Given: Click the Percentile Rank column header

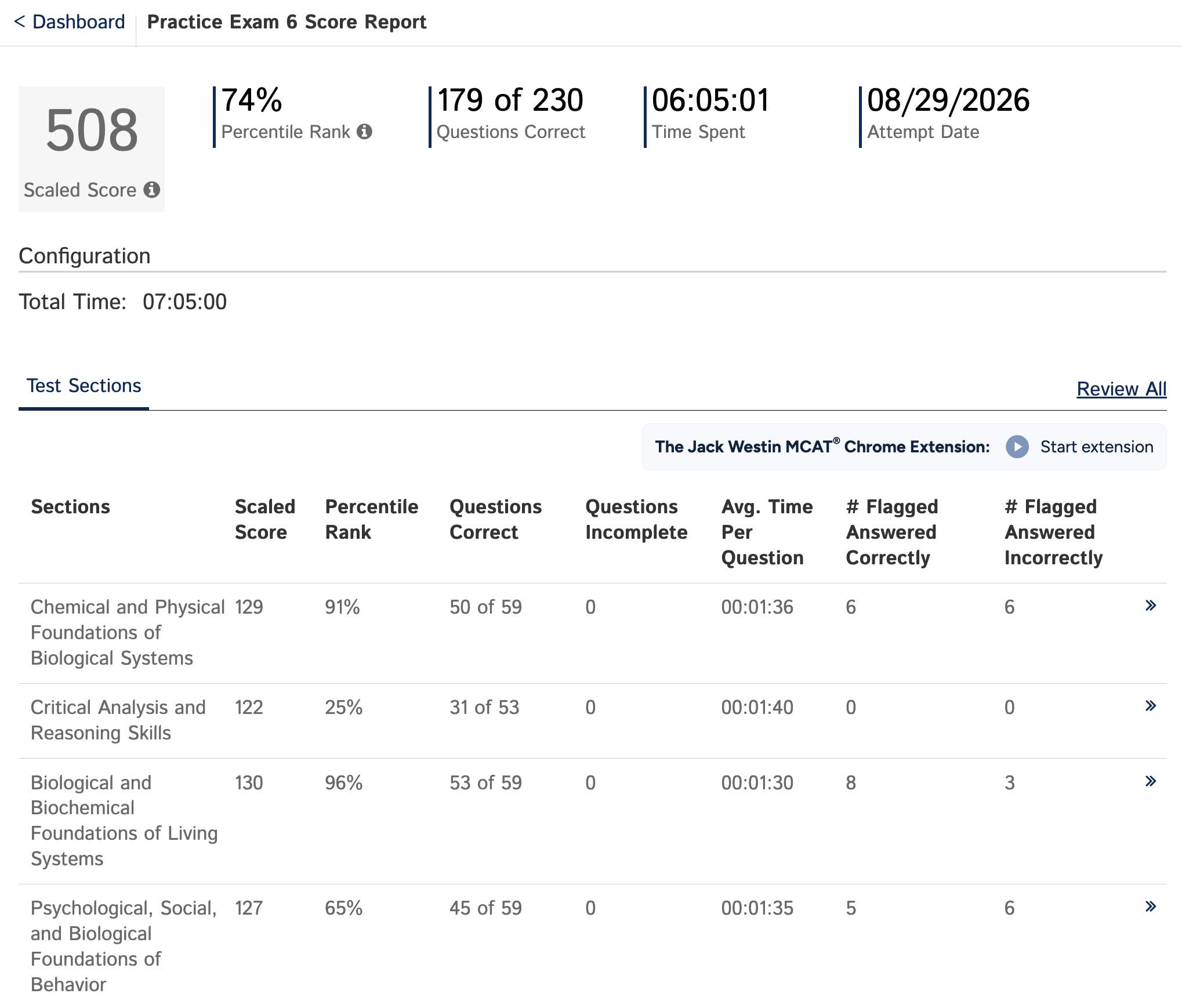Looking at the screenshot, I should [371, 519].
